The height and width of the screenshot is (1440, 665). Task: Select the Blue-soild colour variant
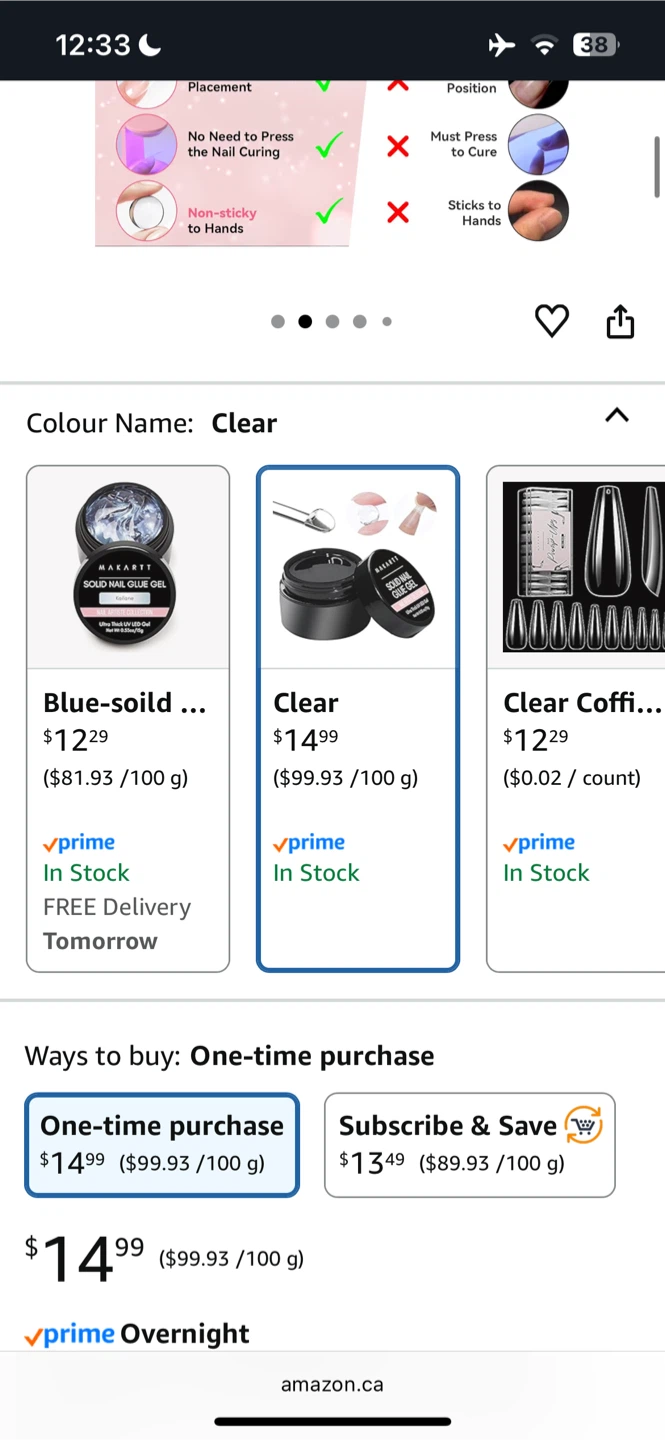(128, 718)
